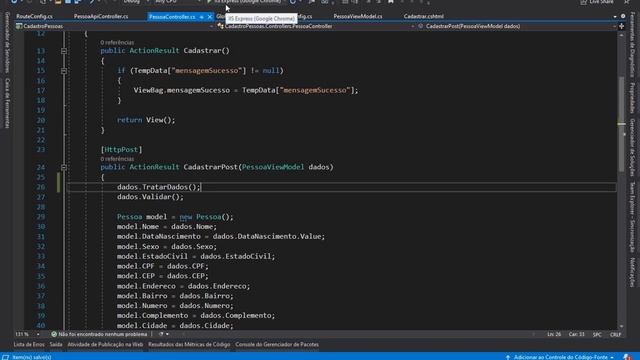This screenshot has height=360, width=640.
Task: Open the Gerenciador de Soluções side panel
Action: coord(632,147)
